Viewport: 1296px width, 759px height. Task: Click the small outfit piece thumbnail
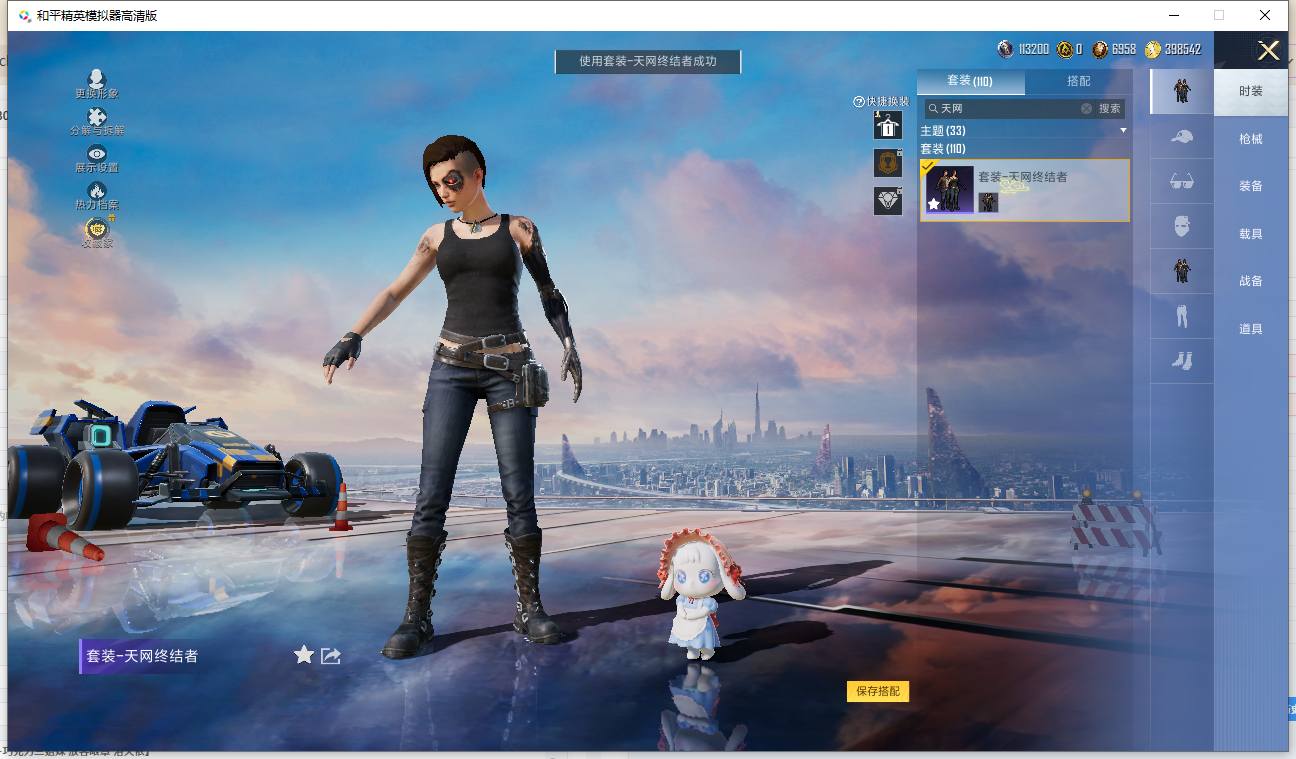coord(988,202)
